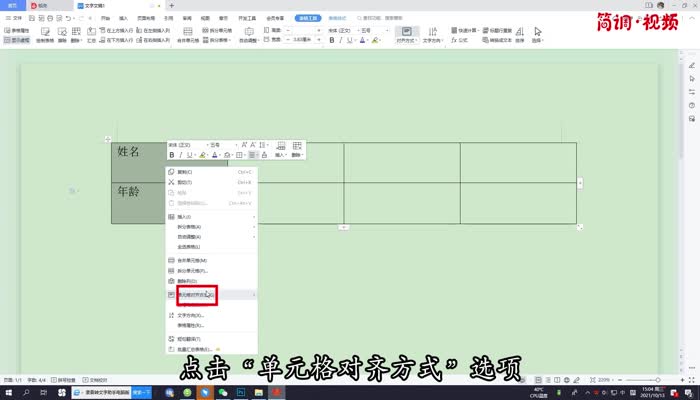Click the Insert table icon in mini toolbar
The image size is (700, 400).
click(x=281, y=150)
